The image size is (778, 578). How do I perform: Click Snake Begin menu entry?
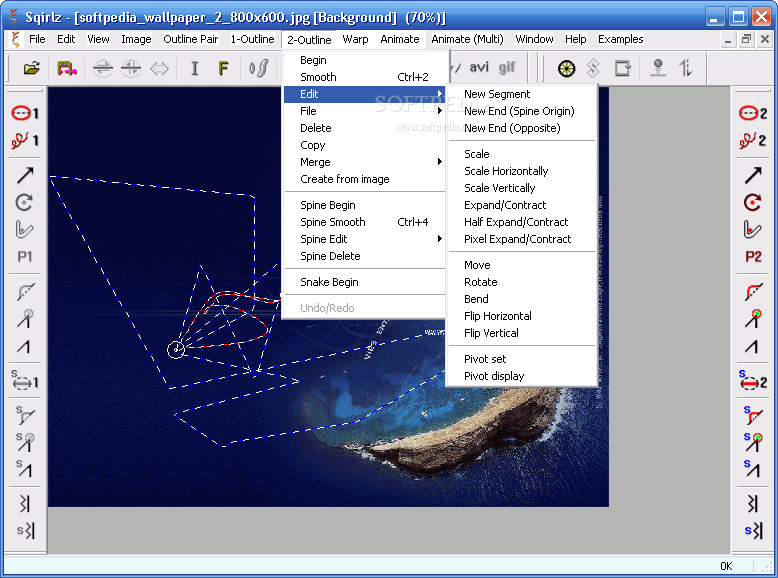click(x=364, y=282)
